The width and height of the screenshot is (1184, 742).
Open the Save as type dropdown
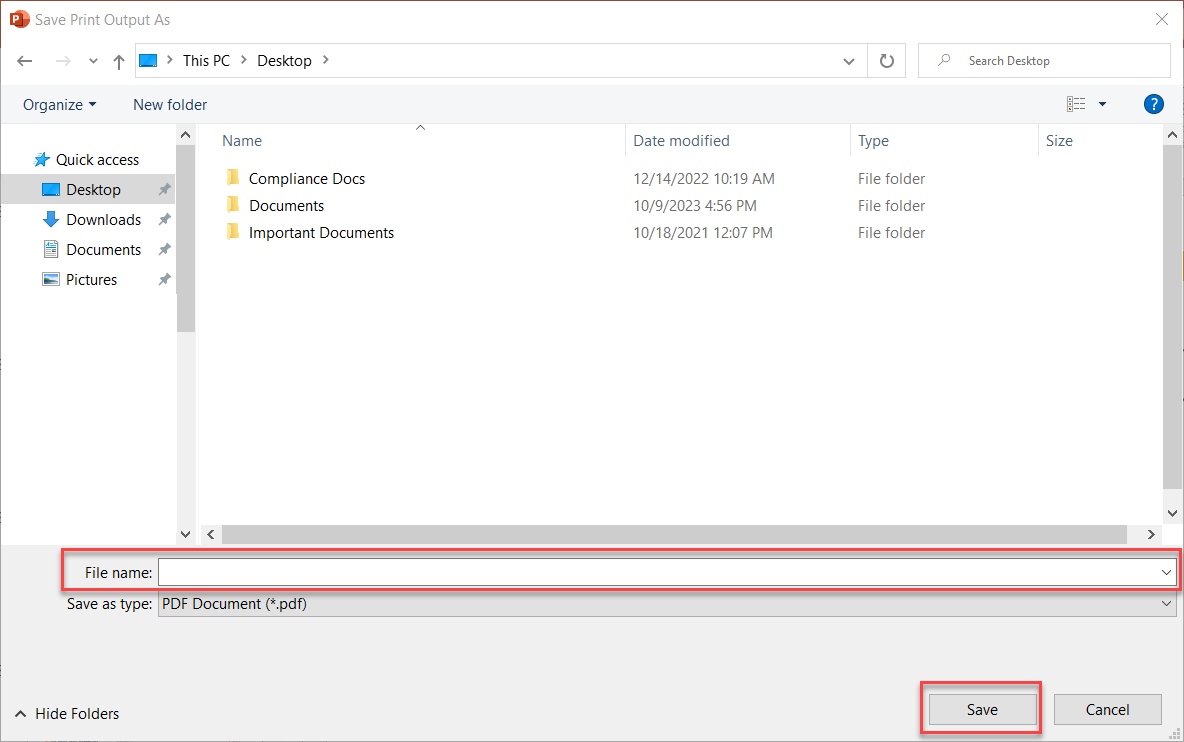(x=1166, y=604)
